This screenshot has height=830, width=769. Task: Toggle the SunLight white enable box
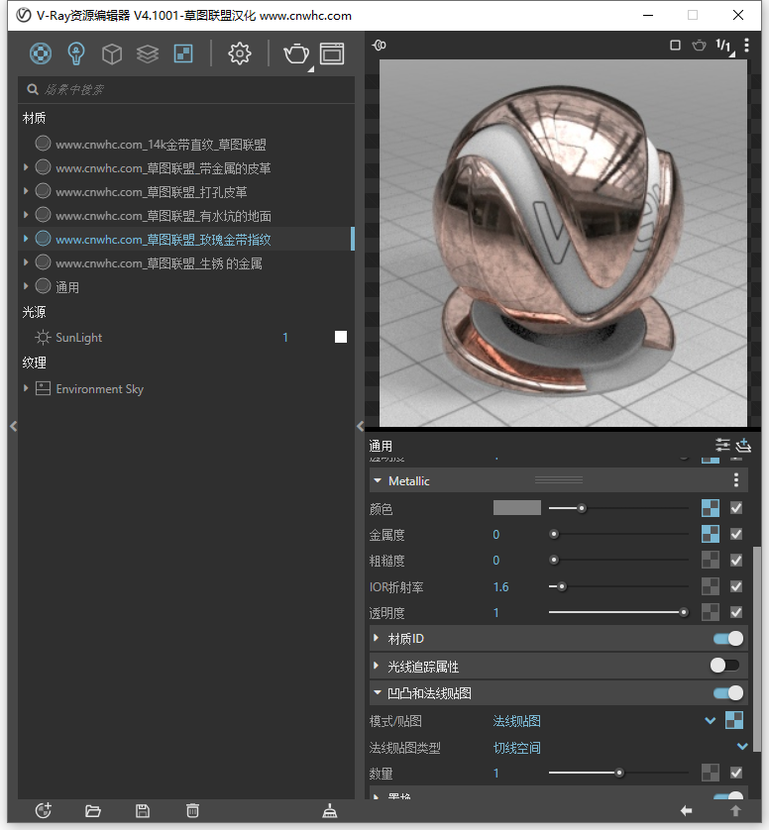pyautogui.click(x=341, y=337)
